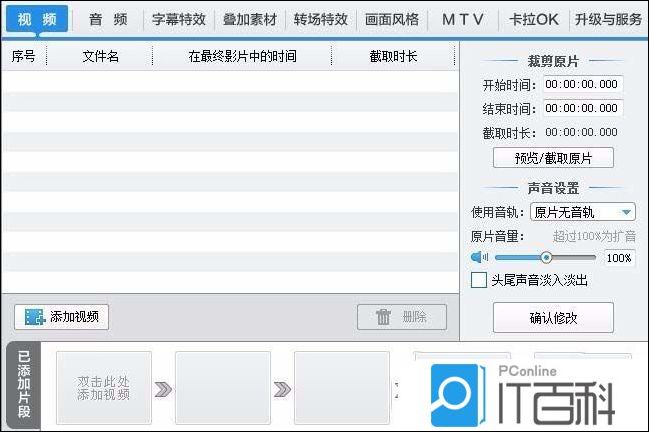Confirm changes with 确认修改 button
Image resolution: width=649 pixels, height=432 pixels.
(553, 317)
